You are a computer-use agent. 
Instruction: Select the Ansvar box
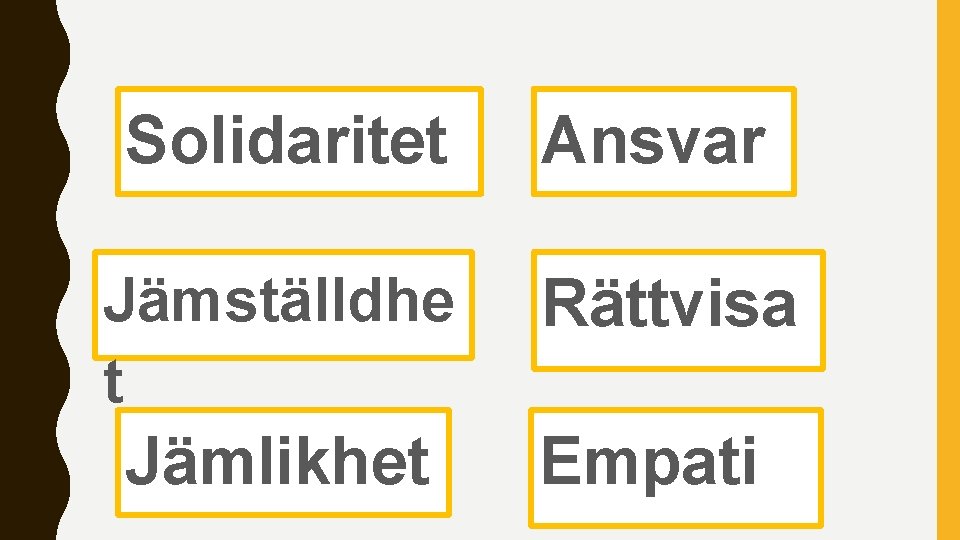coord(663,141)
